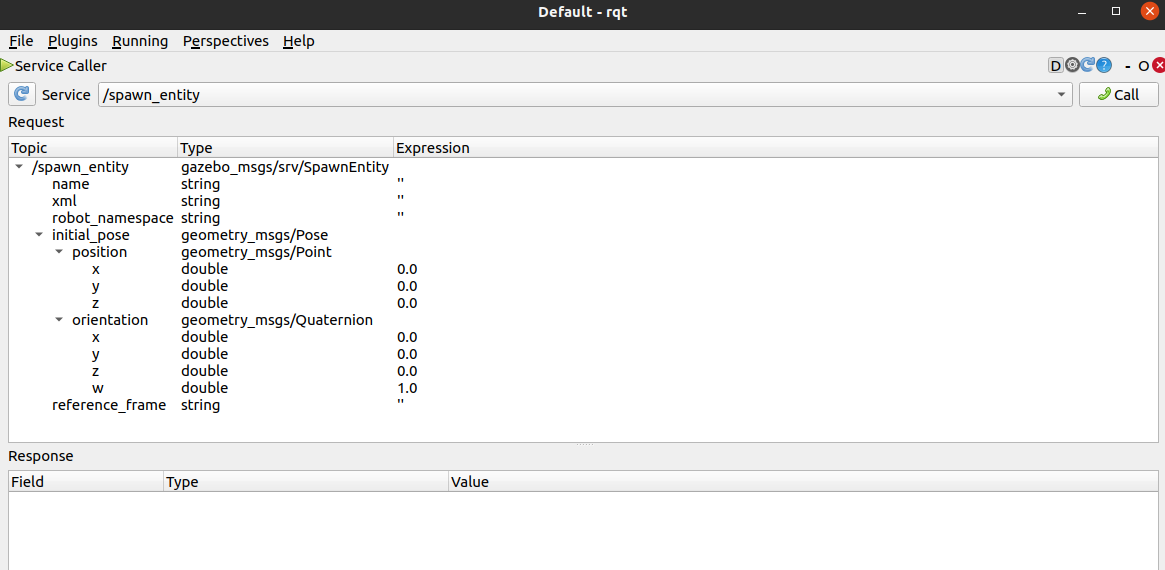Close the Service Caller plugin with red X

pos(1159,66)
